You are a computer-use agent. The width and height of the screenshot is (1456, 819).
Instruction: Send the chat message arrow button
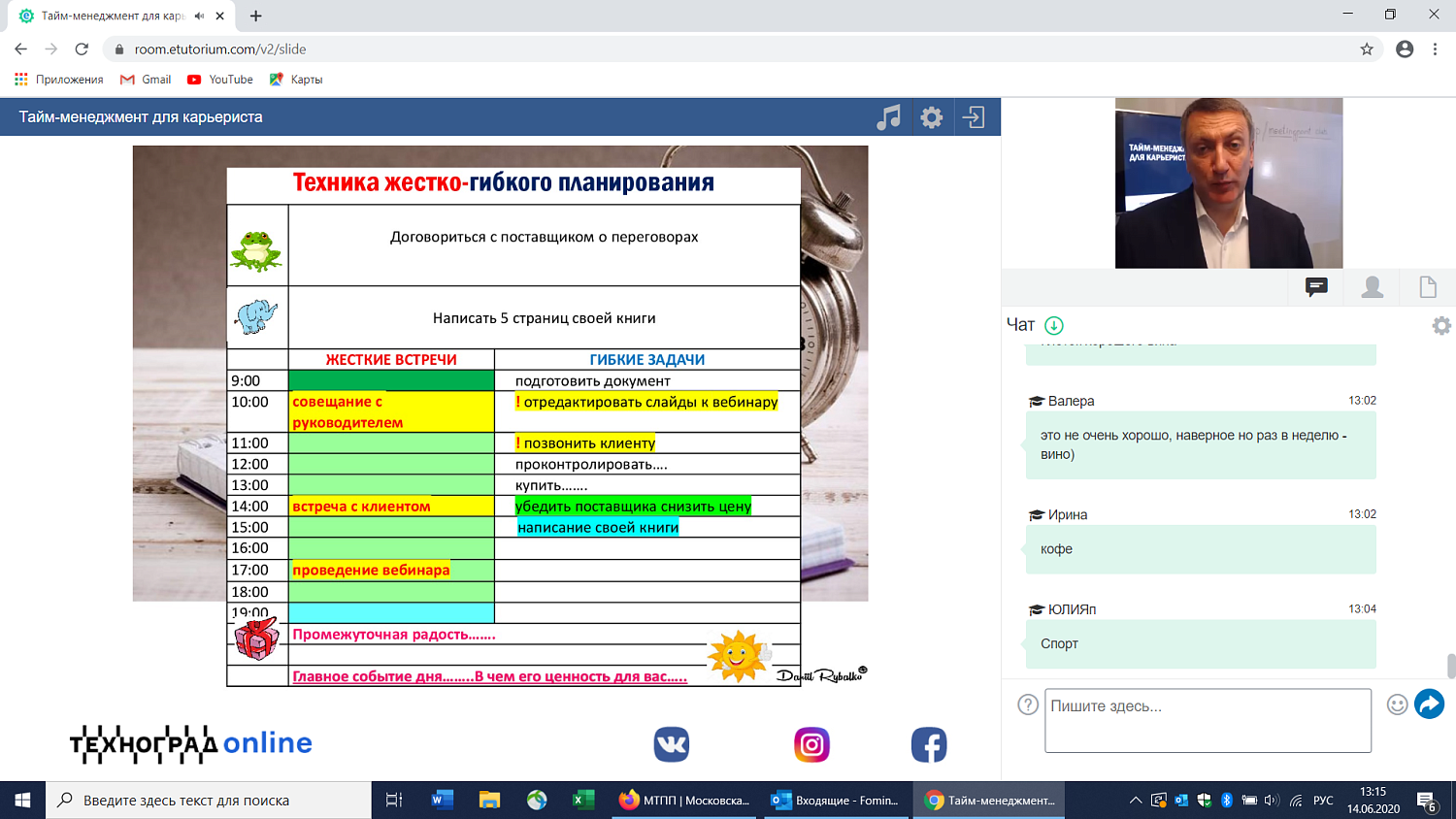pos(1429,704)
